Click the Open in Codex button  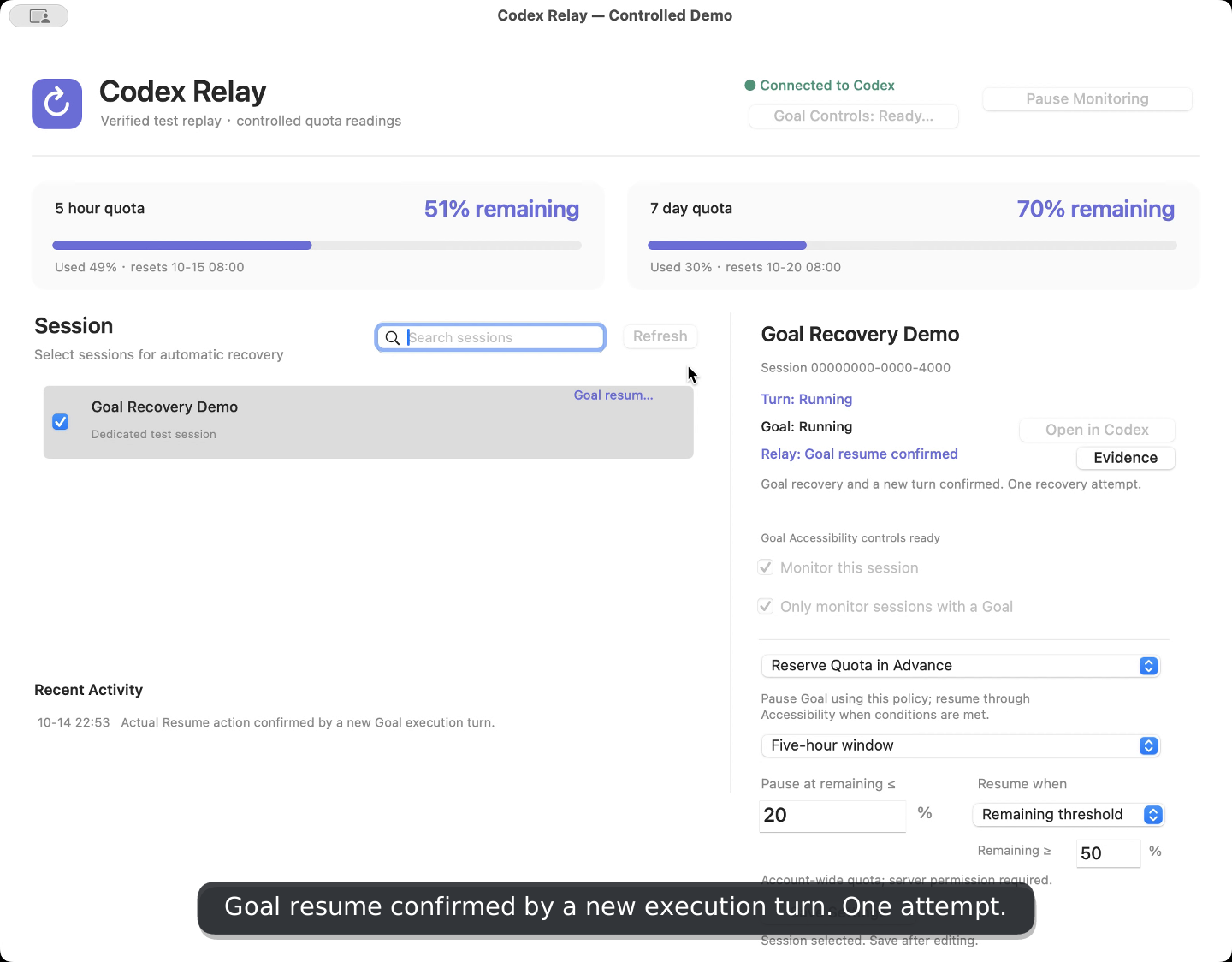(x=1097, y=430)
